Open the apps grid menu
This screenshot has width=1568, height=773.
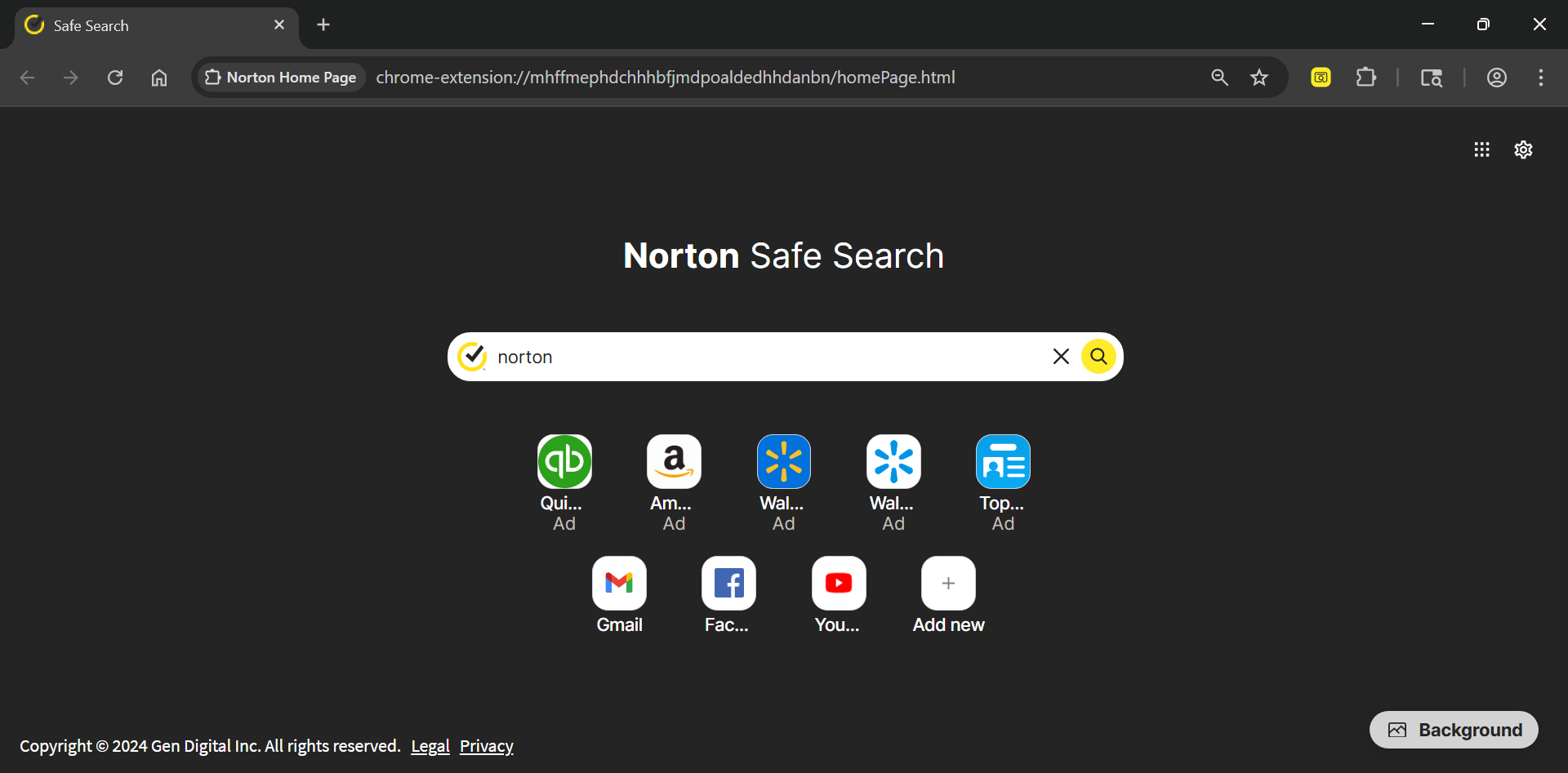click(x=1481, y=149)
